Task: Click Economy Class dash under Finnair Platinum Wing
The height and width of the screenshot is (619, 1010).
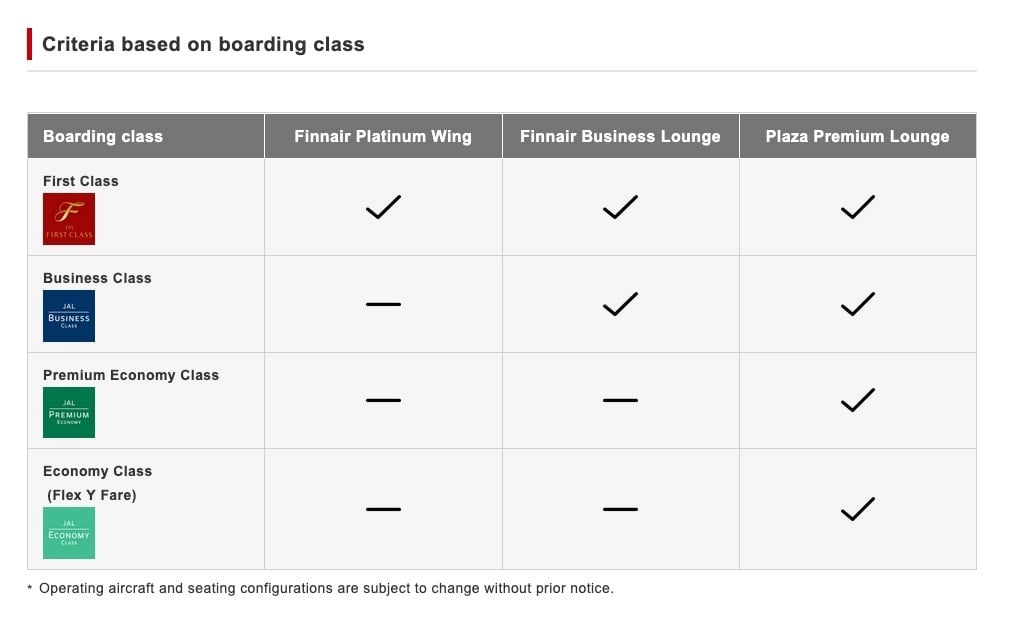Action: [383, 509]
